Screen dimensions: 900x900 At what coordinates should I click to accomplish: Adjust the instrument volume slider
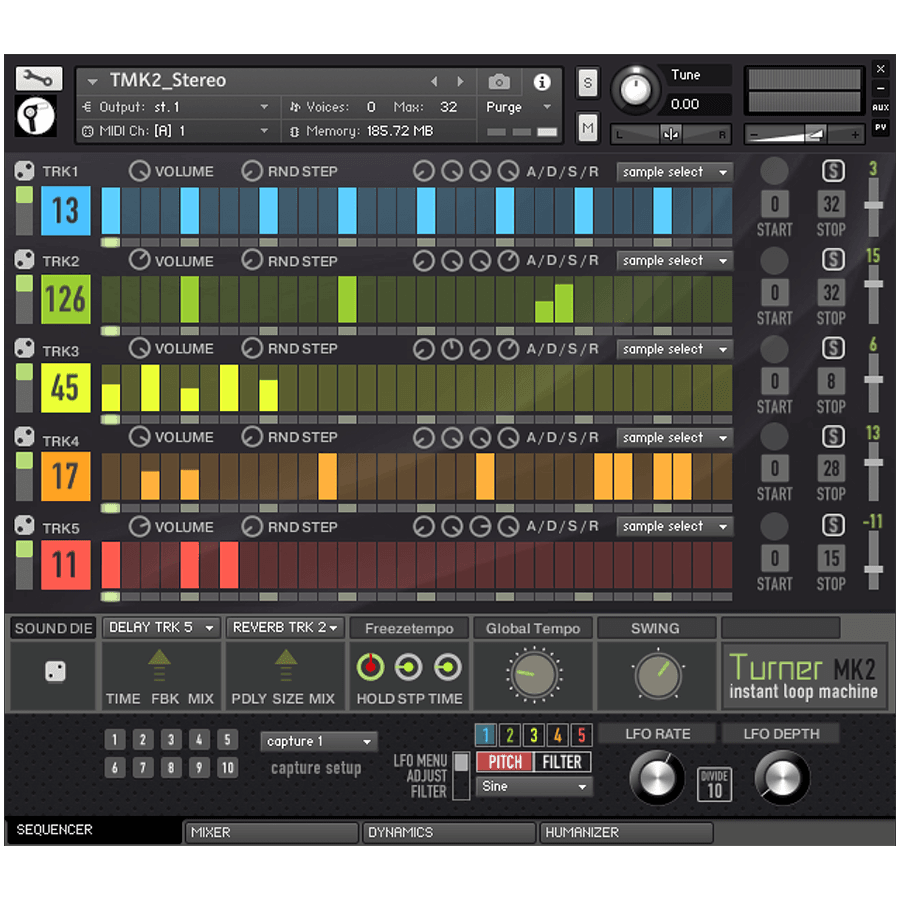click(x=804, y=135)
